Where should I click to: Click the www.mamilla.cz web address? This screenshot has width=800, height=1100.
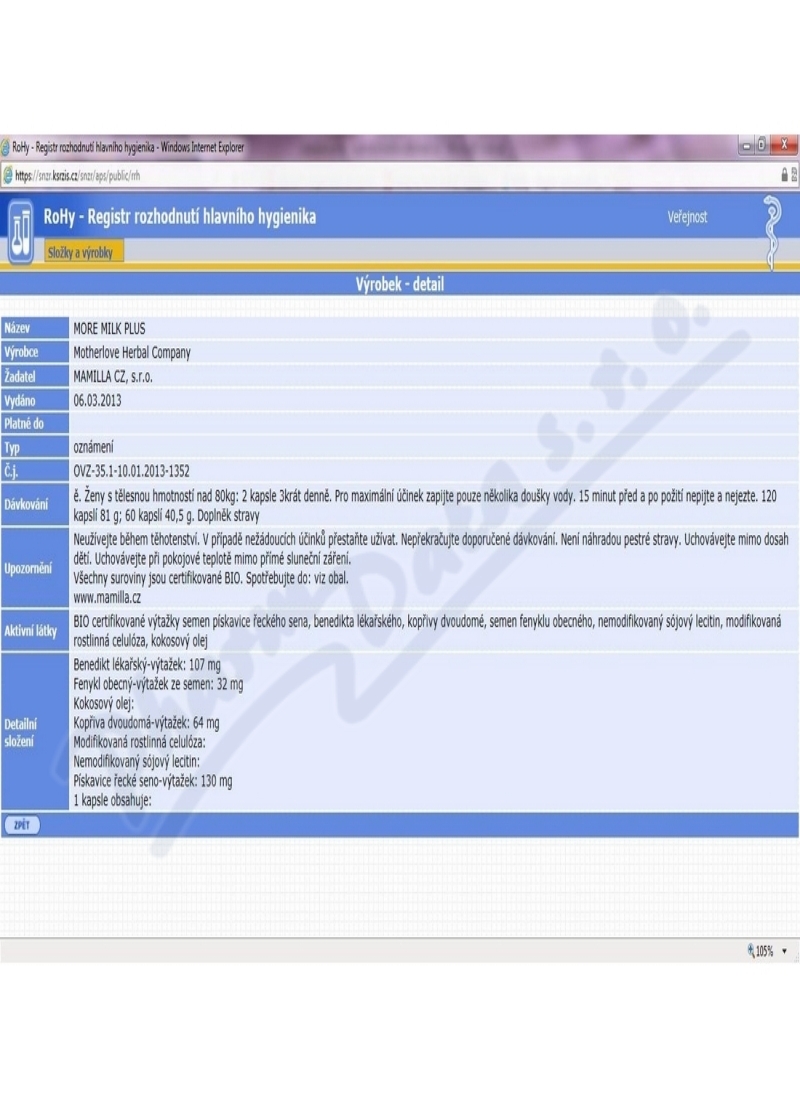(107, 596)
